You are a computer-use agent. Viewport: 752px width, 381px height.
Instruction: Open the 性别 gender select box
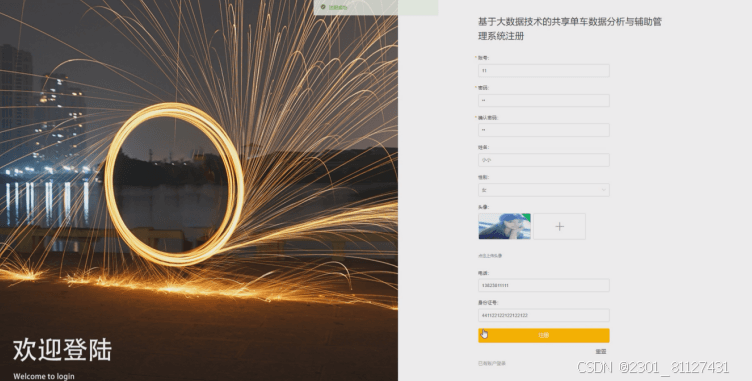pos(543,190)
